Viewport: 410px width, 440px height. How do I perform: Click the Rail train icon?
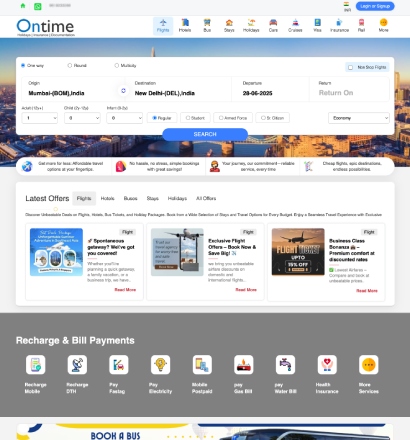tap(361, 22)
